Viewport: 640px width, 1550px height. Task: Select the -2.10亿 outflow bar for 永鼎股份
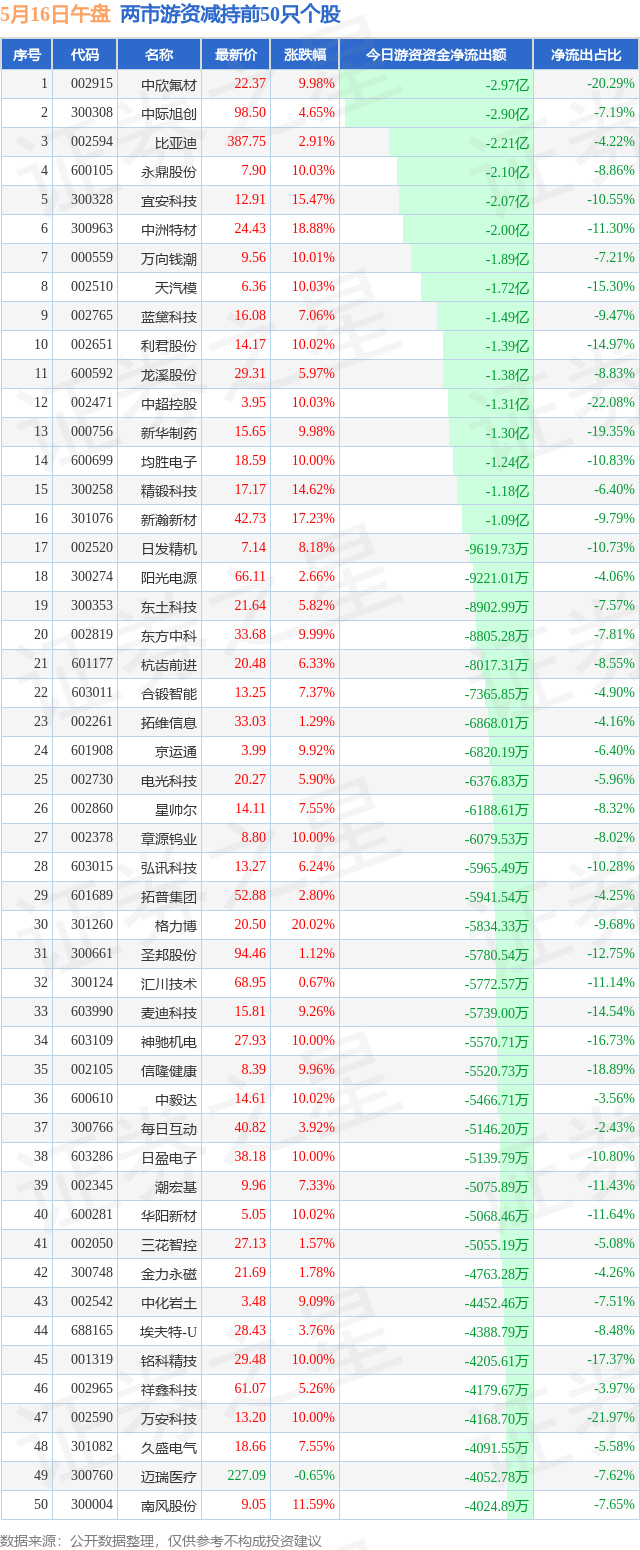(464, 171)
